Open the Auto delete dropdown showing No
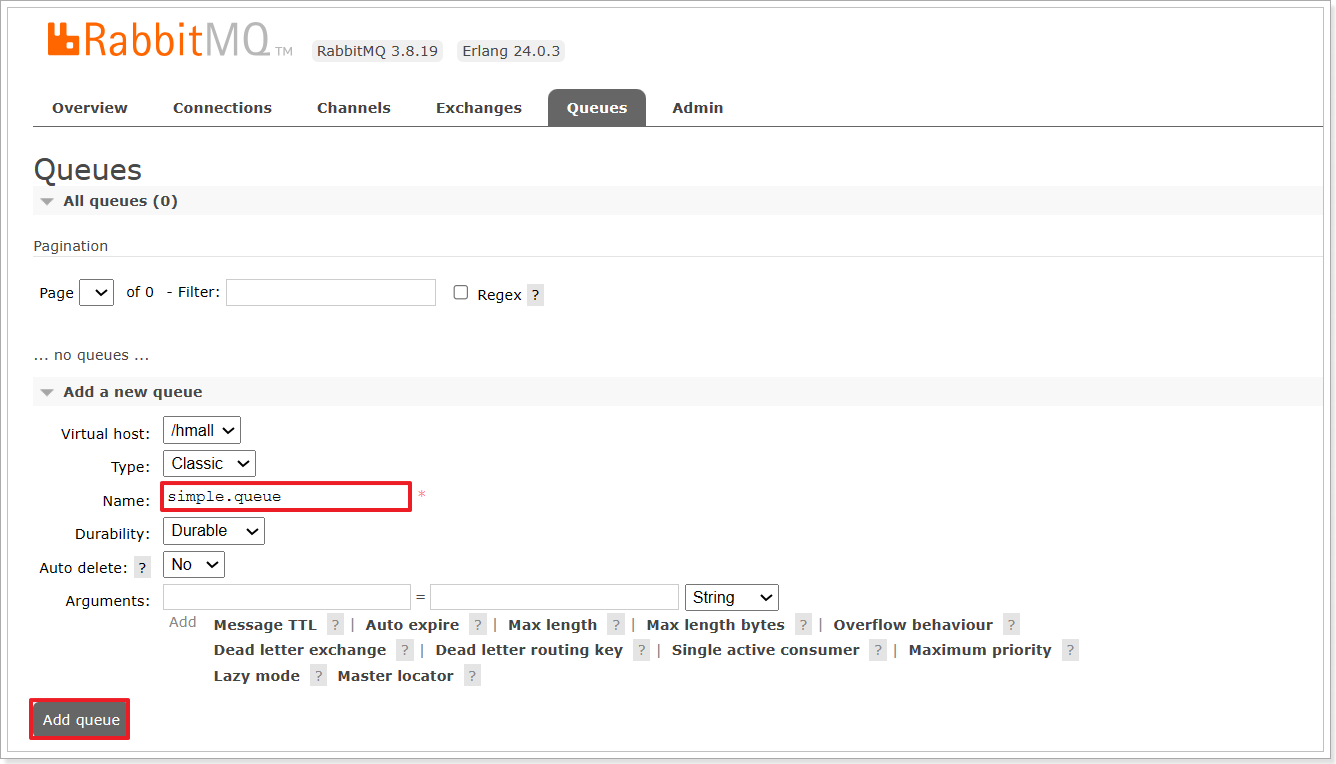Viewport: 1336px width, 764px height. 194,565
